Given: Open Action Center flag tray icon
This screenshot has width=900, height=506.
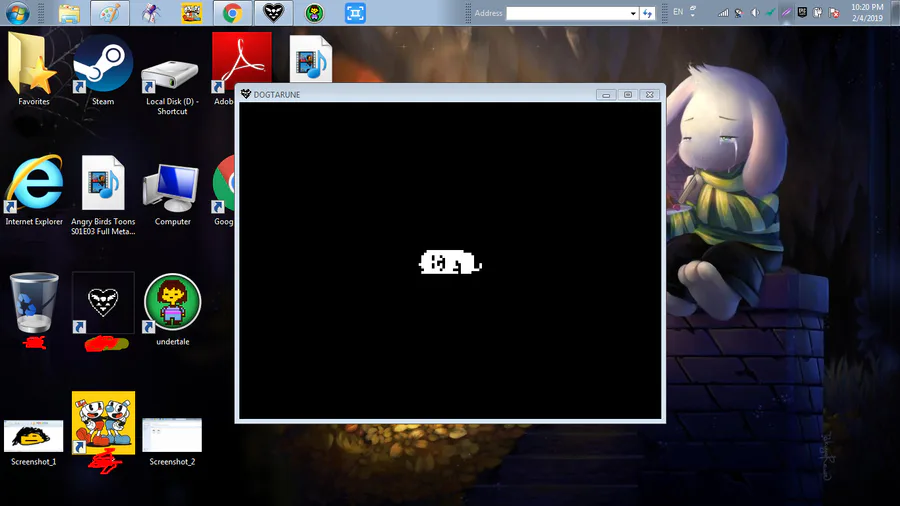Looking at the screenshot, I should tap(833, 13).
